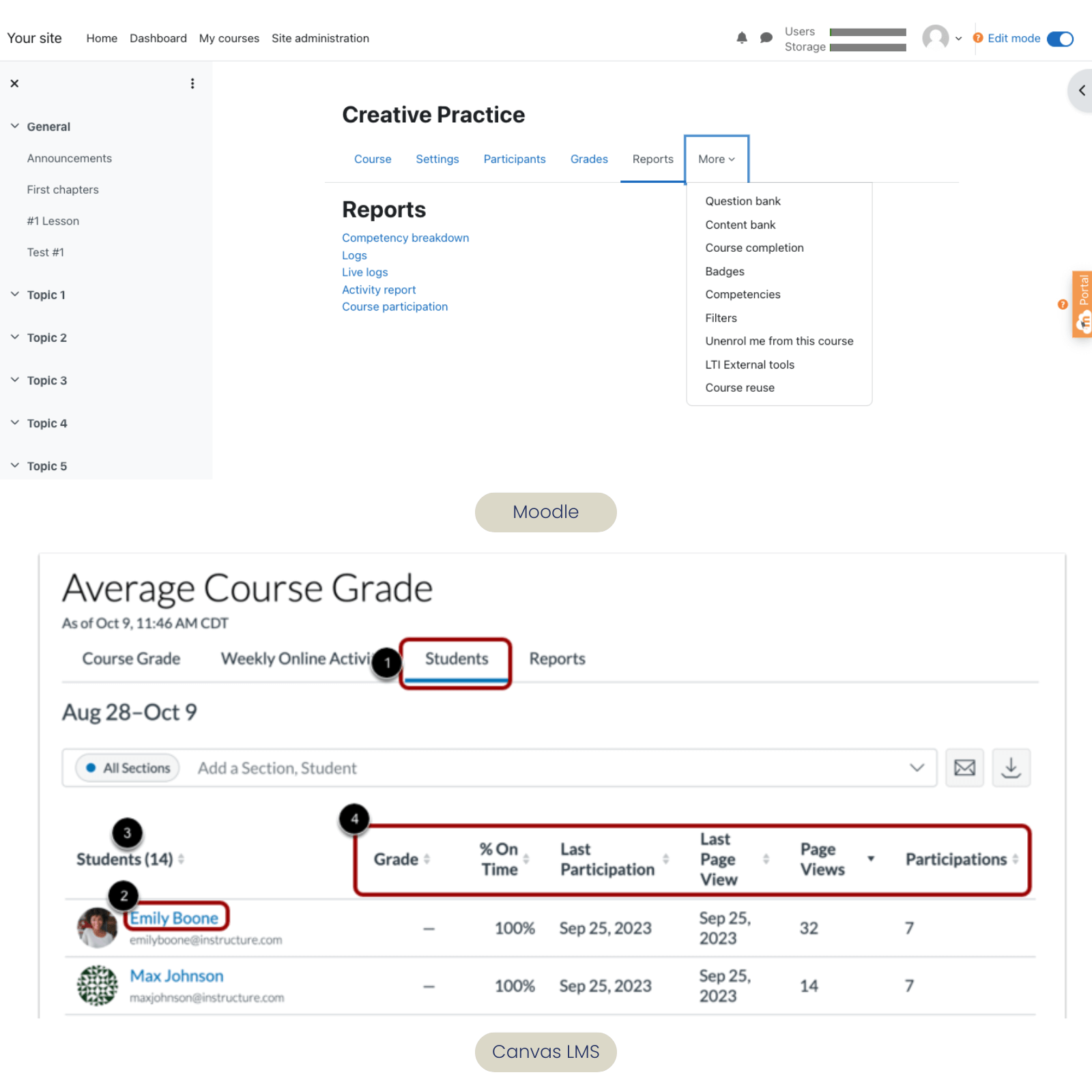The width and height of the screenshot is (1092, 1092).
Task: Select Badges from More menu
Action: pos(724,271)
